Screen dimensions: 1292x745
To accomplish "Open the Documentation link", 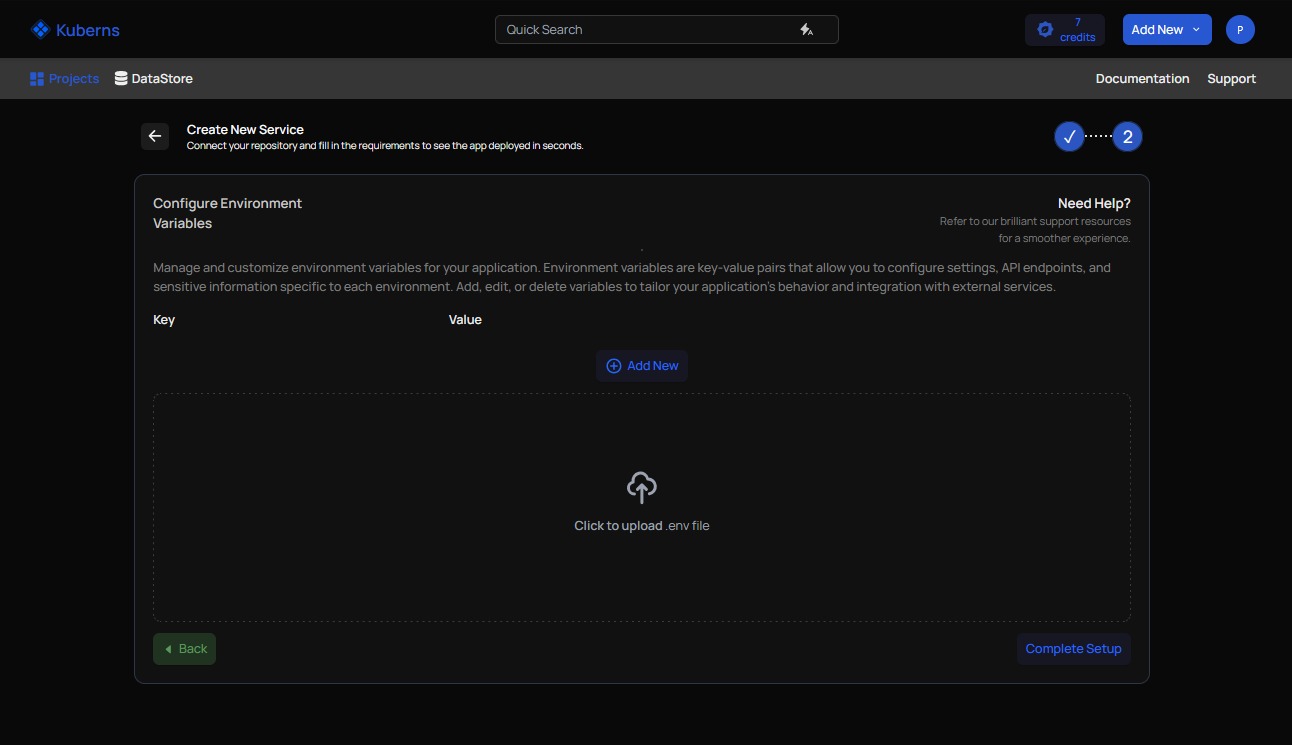I will click(1142, 78).
